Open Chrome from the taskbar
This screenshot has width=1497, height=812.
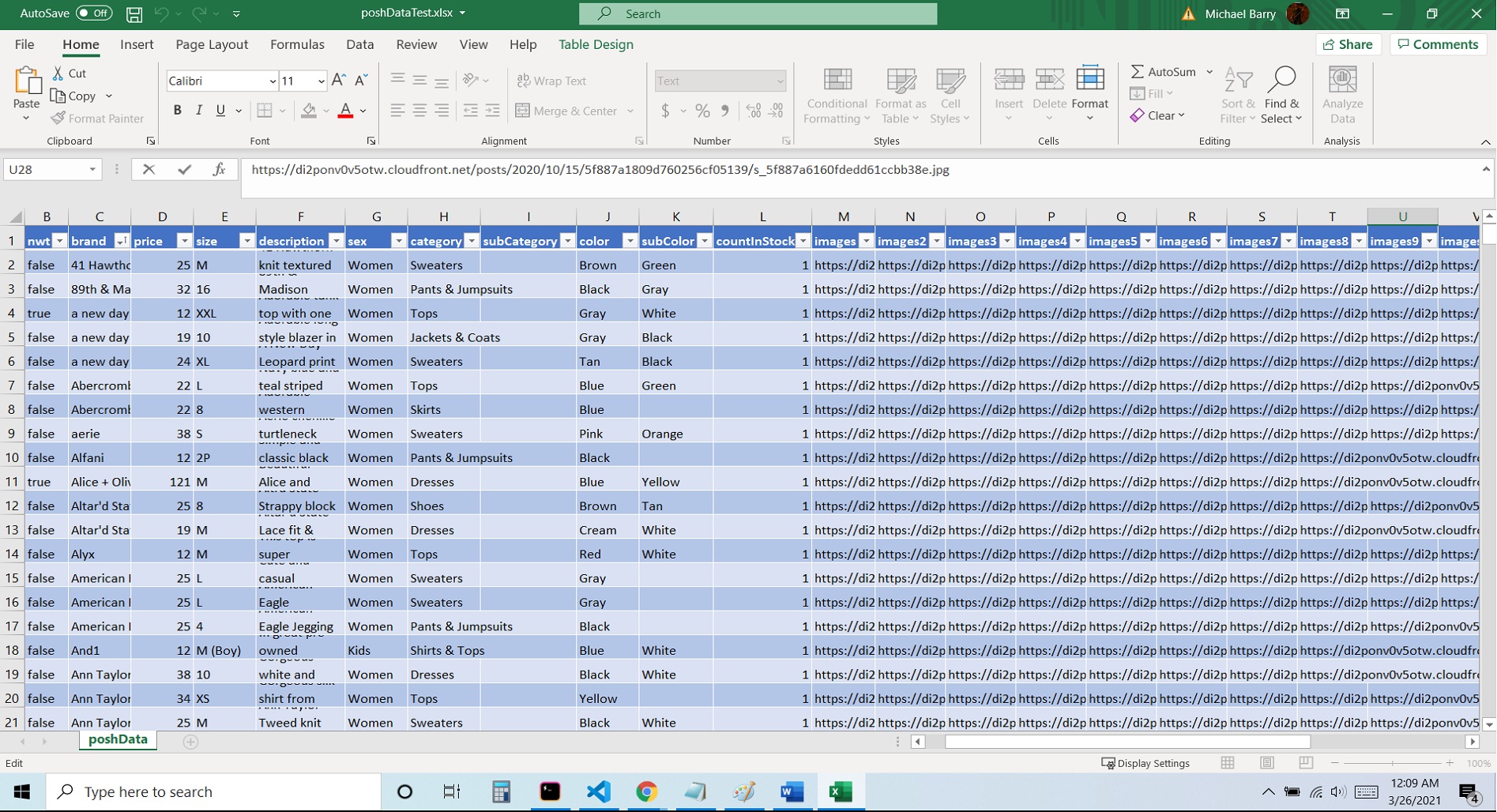click(646, 791)
